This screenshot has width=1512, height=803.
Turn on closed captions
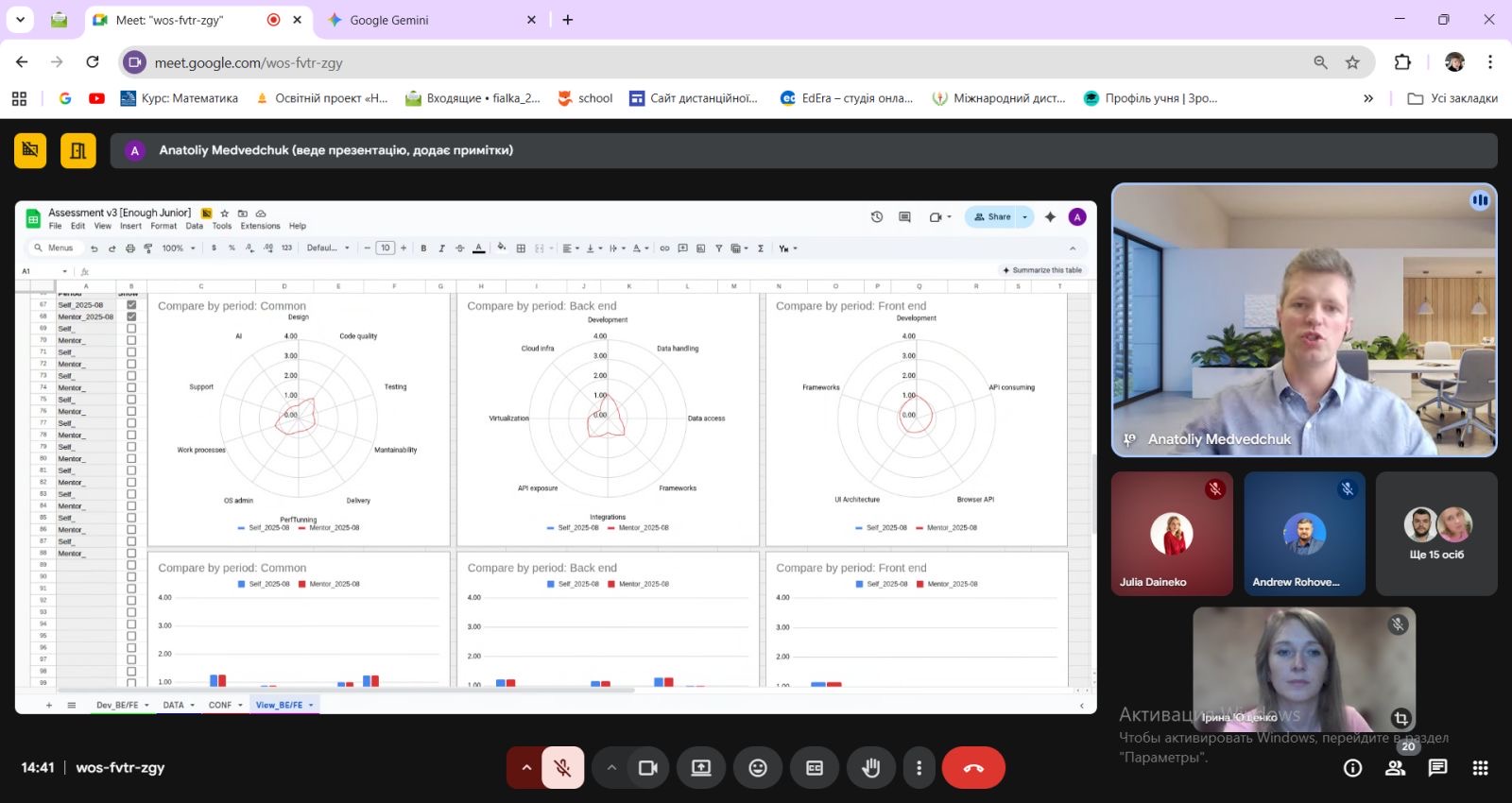[x=815, y=768]
